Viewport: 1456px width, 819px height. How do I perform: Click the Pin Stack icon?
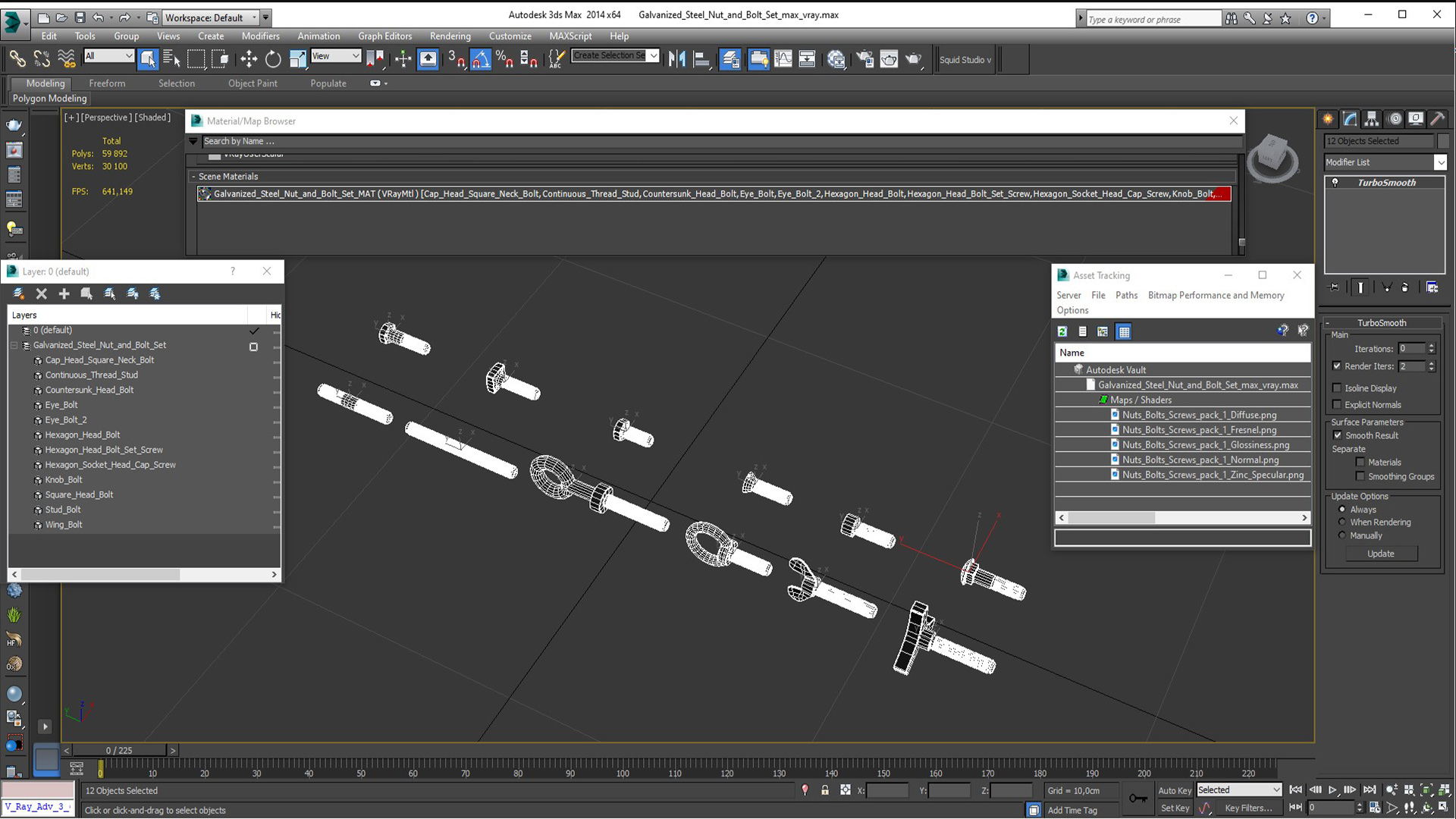tap(1334, 287)
